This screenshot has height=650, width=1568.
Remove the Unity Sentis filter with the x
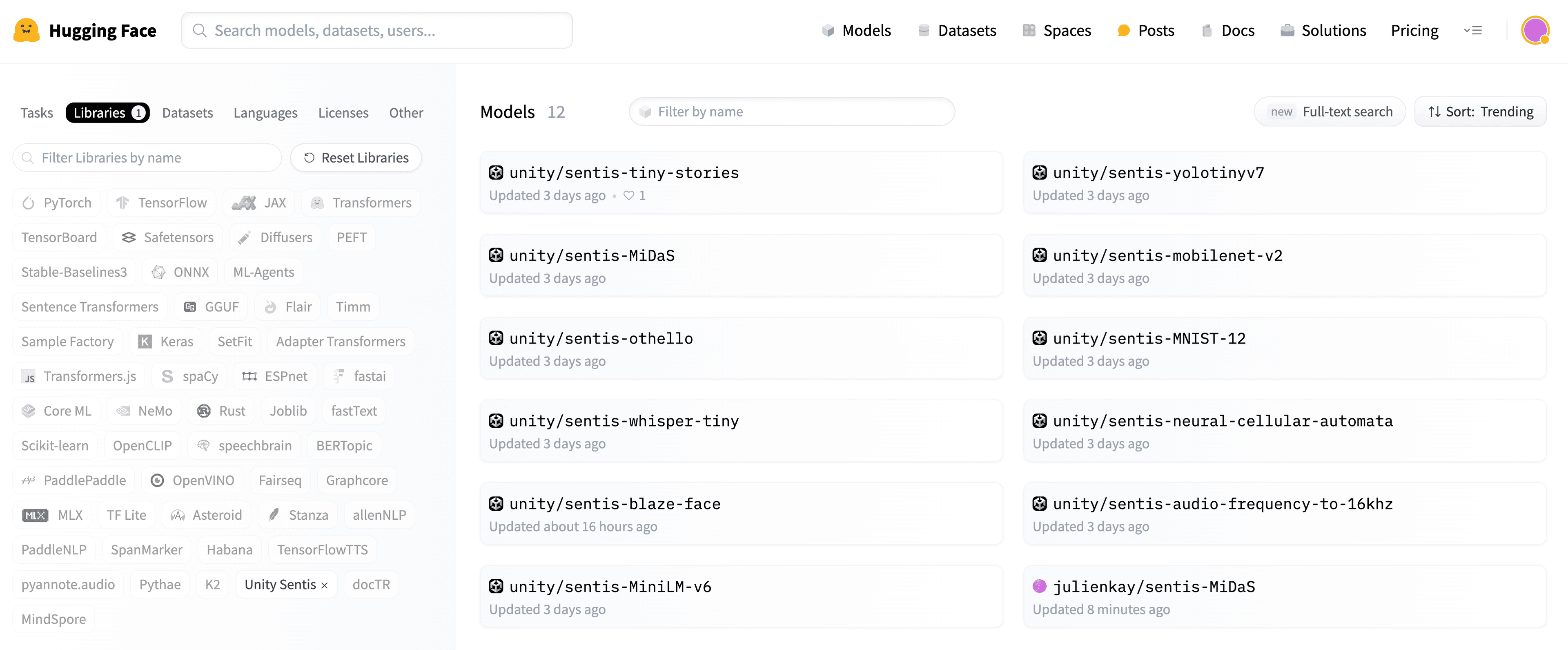point(325,585)
